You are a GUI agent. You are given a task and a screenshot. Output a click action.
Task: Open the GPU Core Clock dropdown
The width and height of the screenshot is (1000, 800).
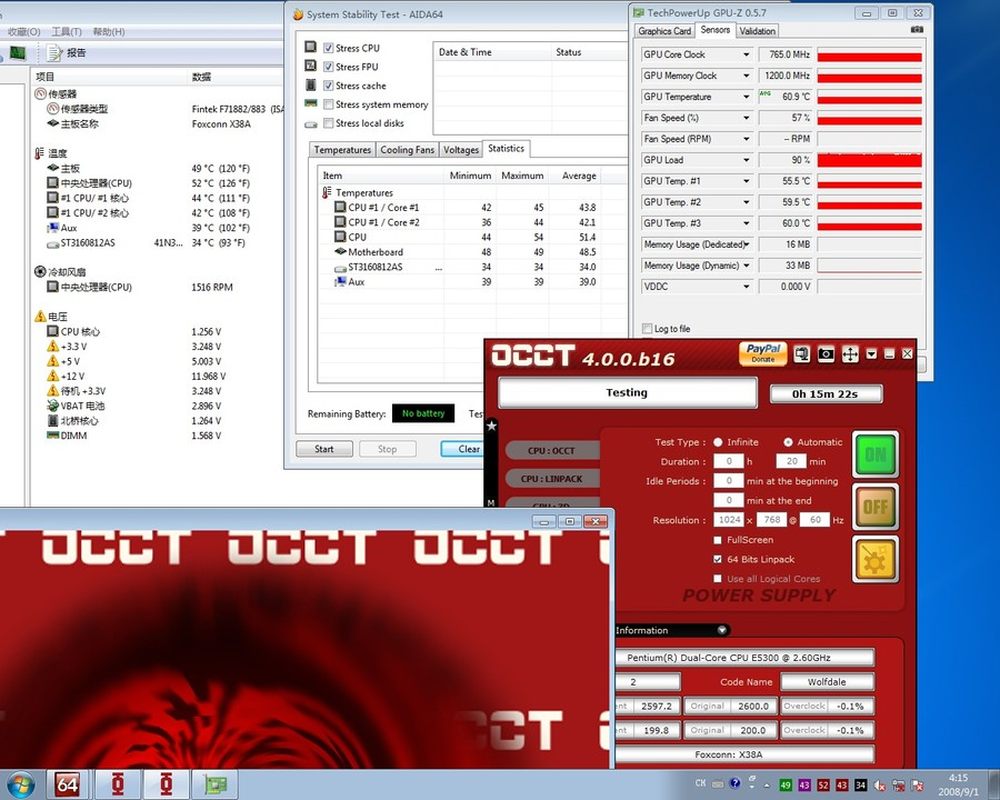[746, 55]
